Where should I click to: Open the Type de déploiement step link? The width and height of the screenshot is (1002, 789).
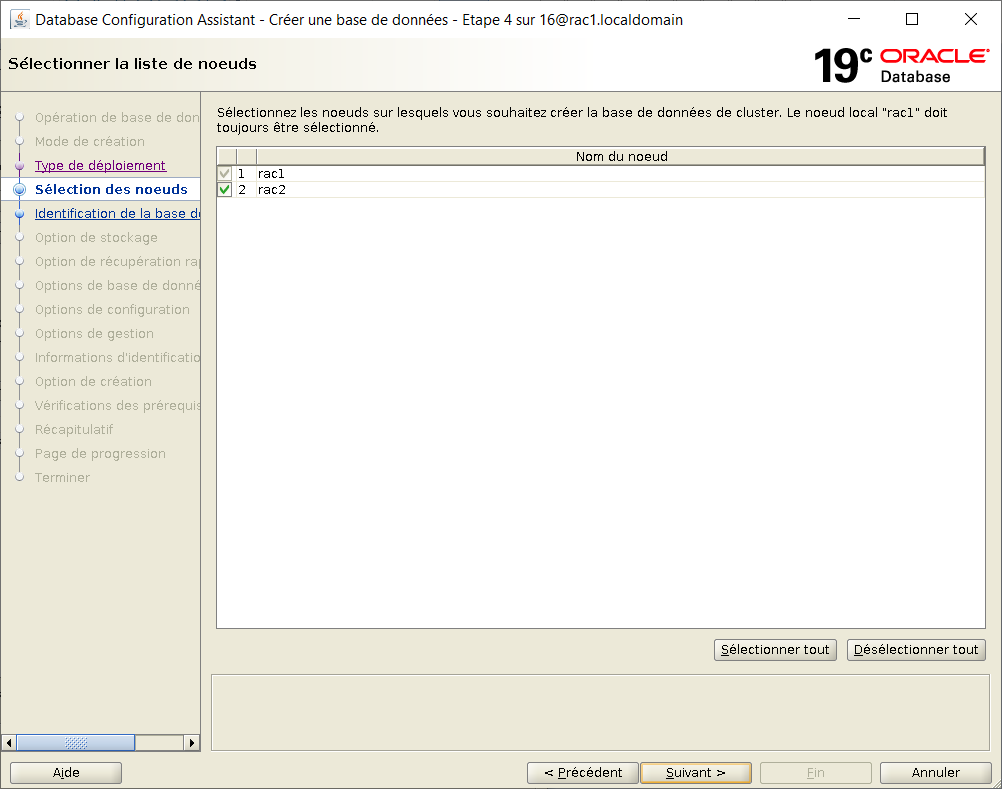[100, 165]
